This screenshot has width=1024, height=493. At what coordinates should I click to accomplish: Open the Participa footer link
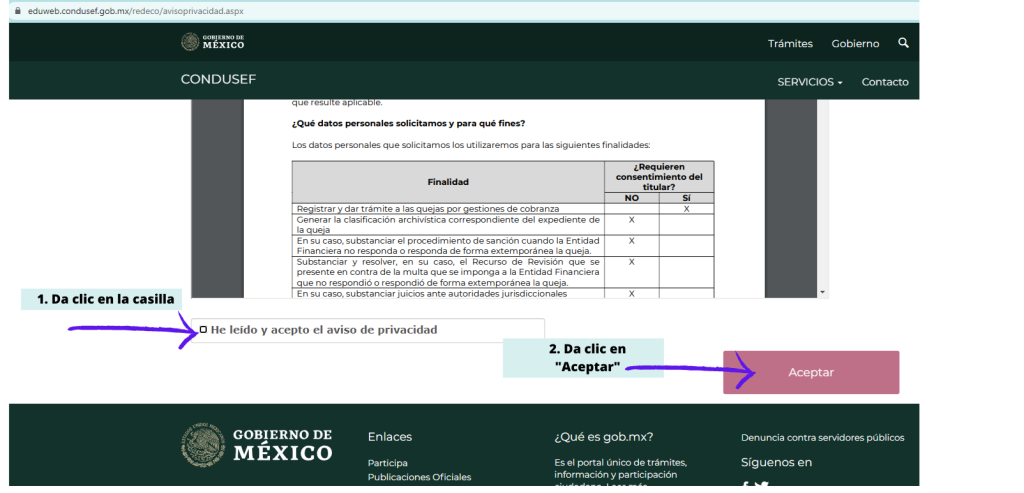387,463
